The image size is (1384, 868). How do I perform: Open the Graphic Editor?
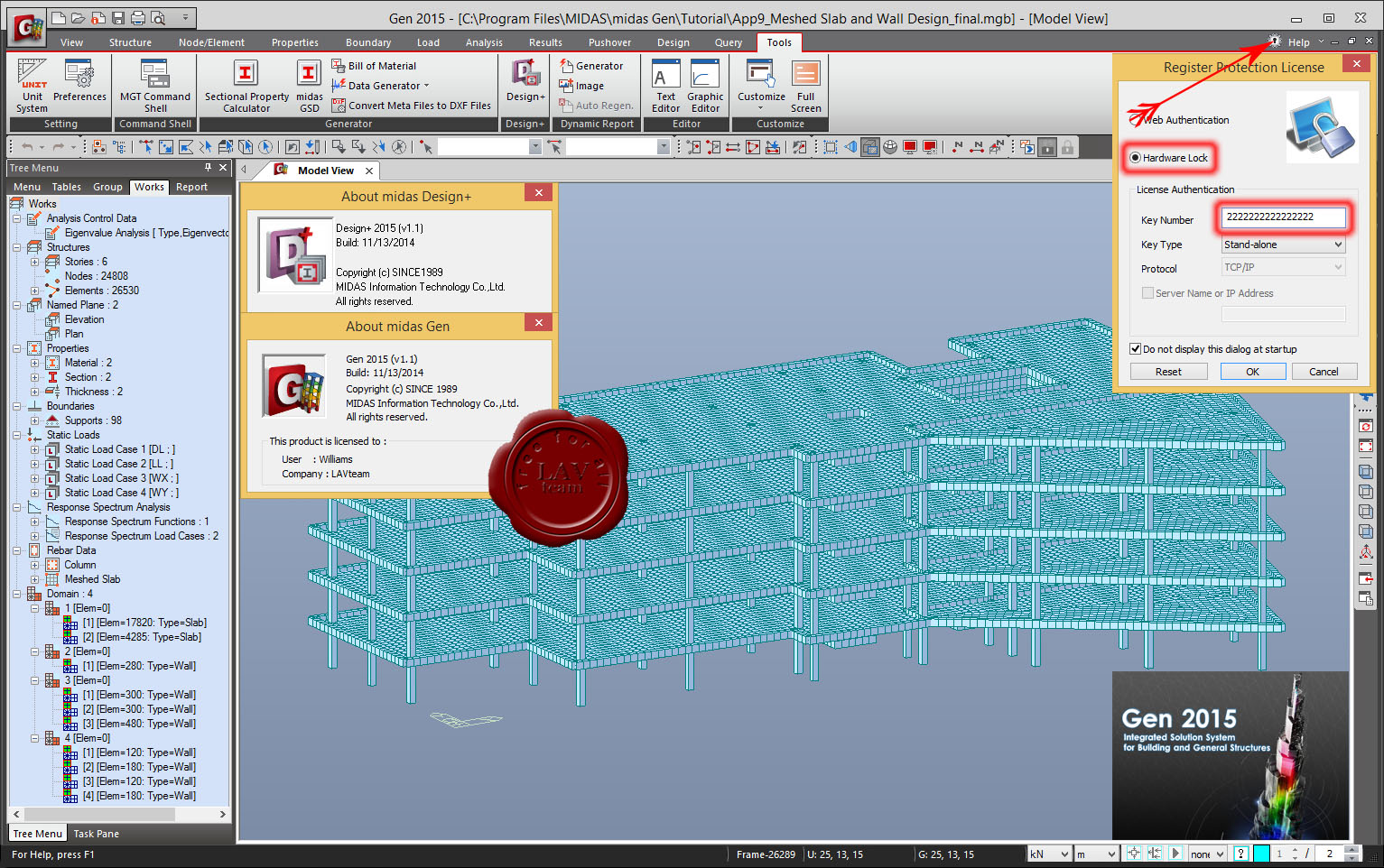(x=705, y=86)
